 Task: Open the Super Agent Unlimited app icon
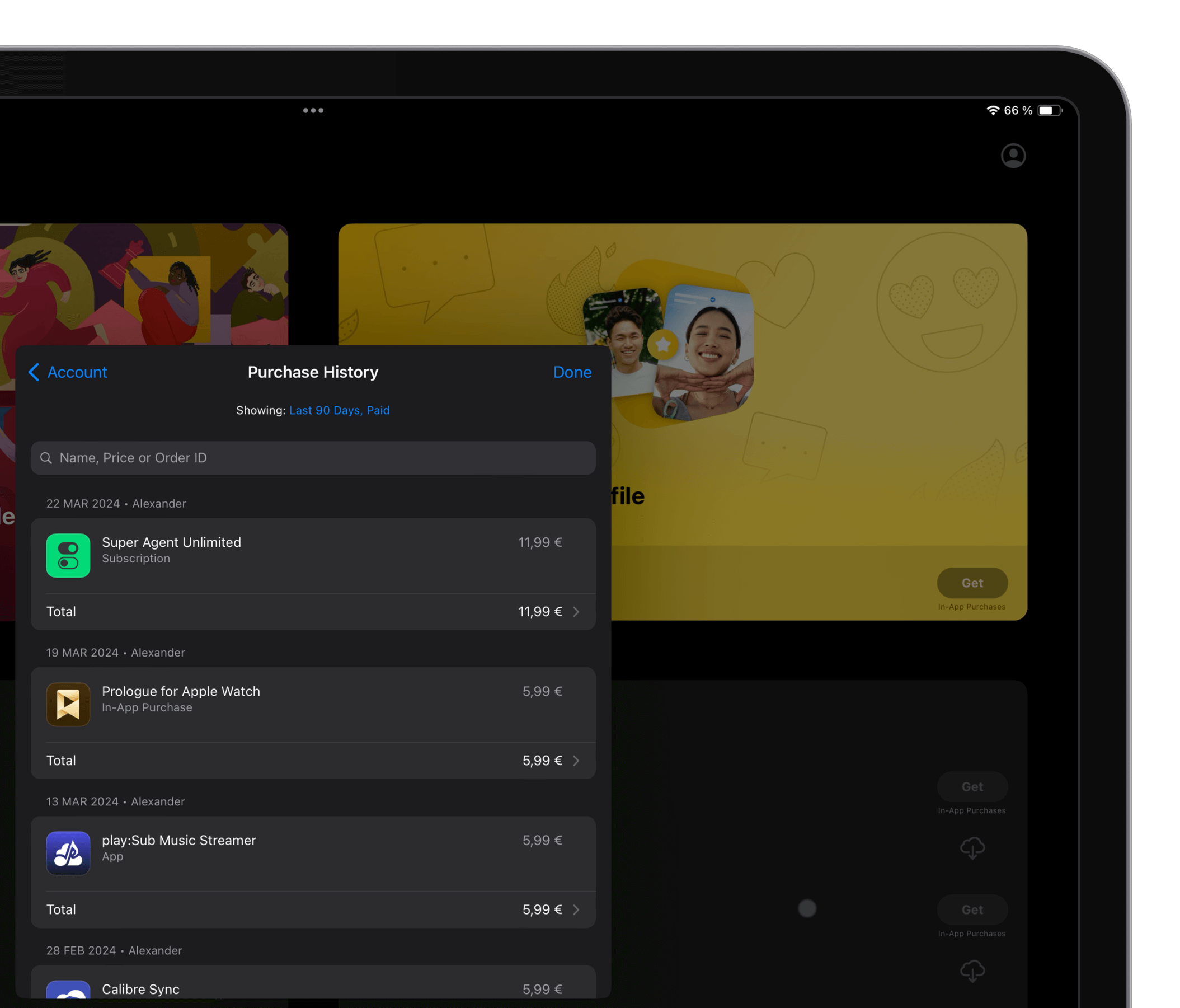point(68,556)
